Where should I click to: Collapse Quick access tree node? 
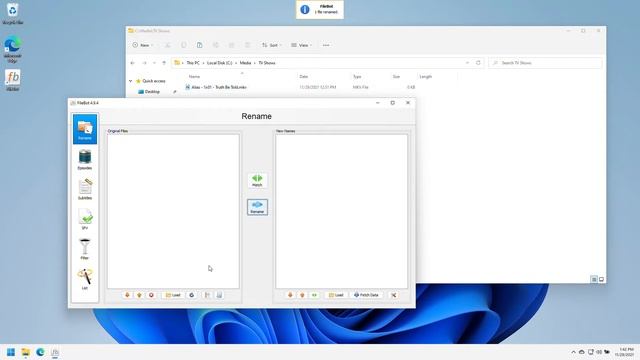(x=131, y=81)
